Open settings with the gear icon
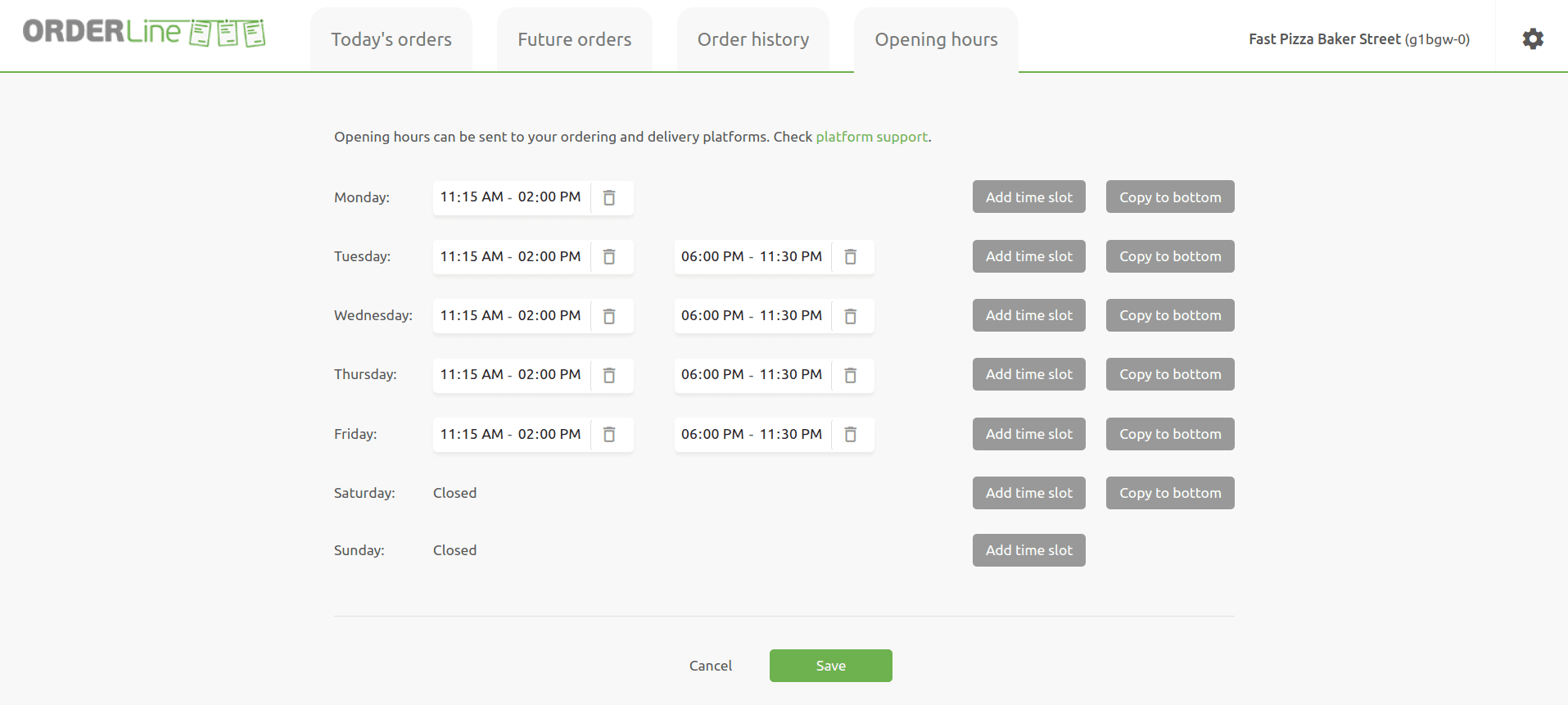Image resolution: width=1568 pixels, height=705 pixels. [x=1533, y=38]
